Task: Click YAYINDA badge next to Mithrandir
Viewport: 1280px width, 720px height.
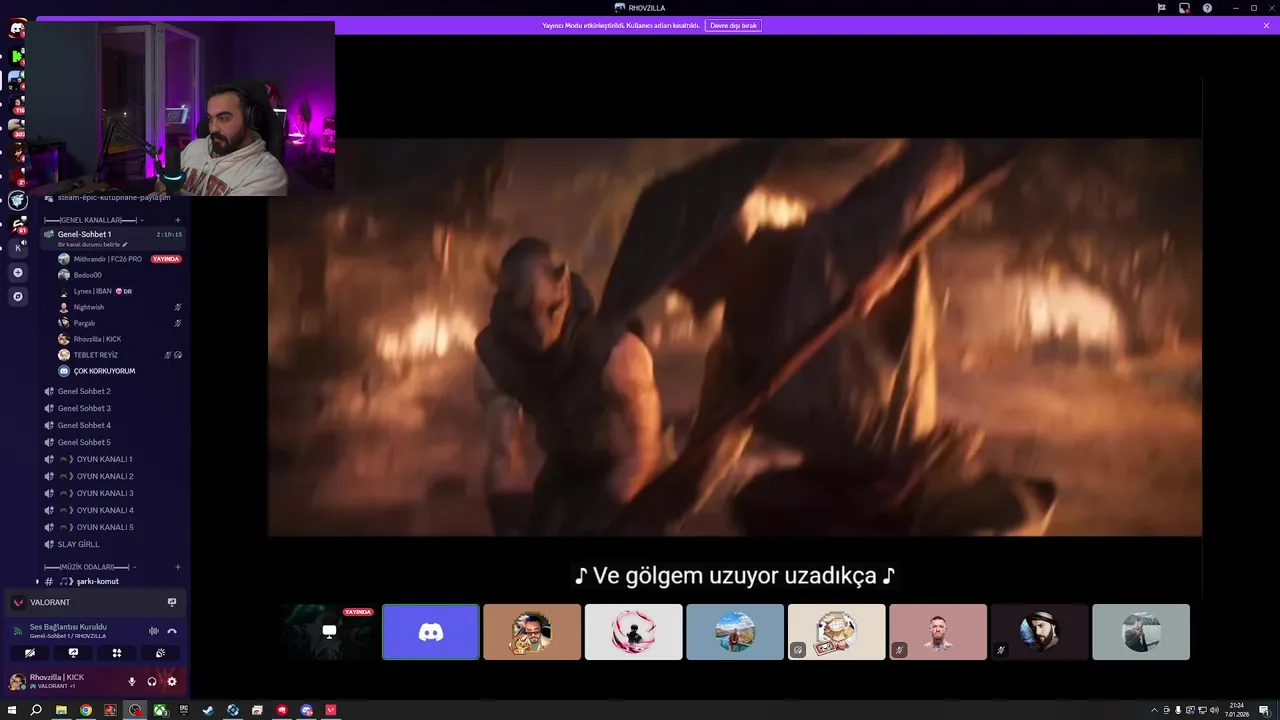Action: (165, 259)
